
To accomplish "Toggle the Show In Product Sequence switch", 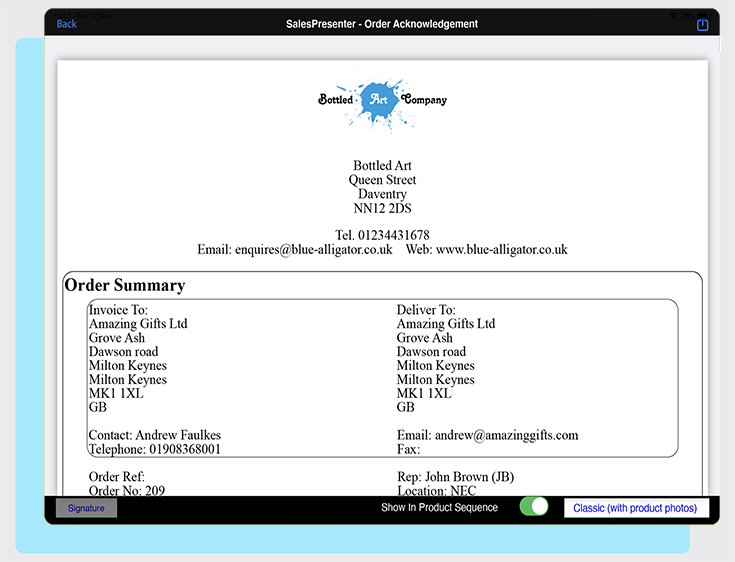I will (534, 507).
